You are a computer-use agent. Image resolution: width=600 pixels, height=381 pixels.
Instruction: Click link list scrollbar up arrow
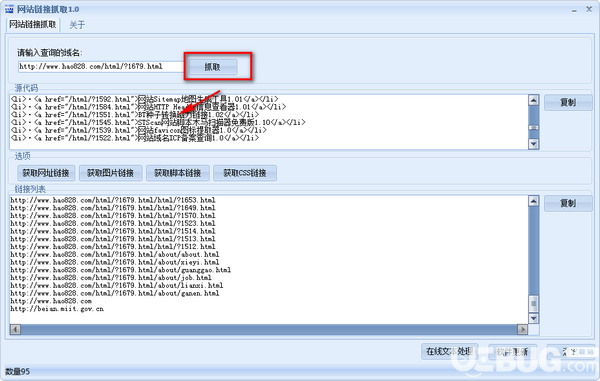(x=533, y=201)
